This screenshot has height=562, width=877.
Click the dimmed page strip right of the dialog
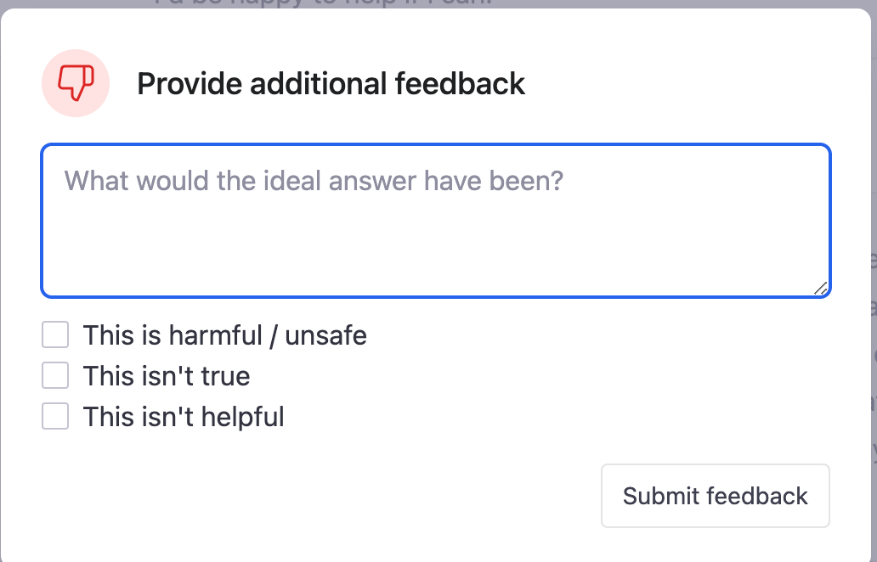tap(874, 280)
